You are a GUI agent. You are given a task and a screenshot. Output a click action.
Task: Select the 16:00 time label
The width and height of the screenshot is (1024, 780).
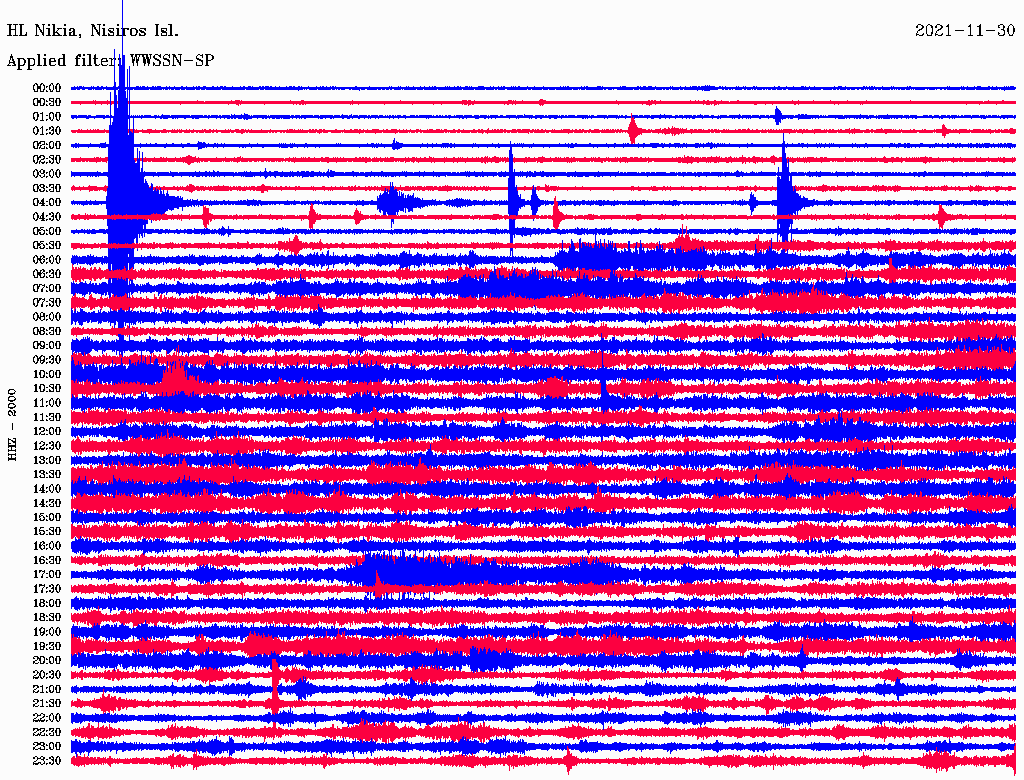[47, 546]
